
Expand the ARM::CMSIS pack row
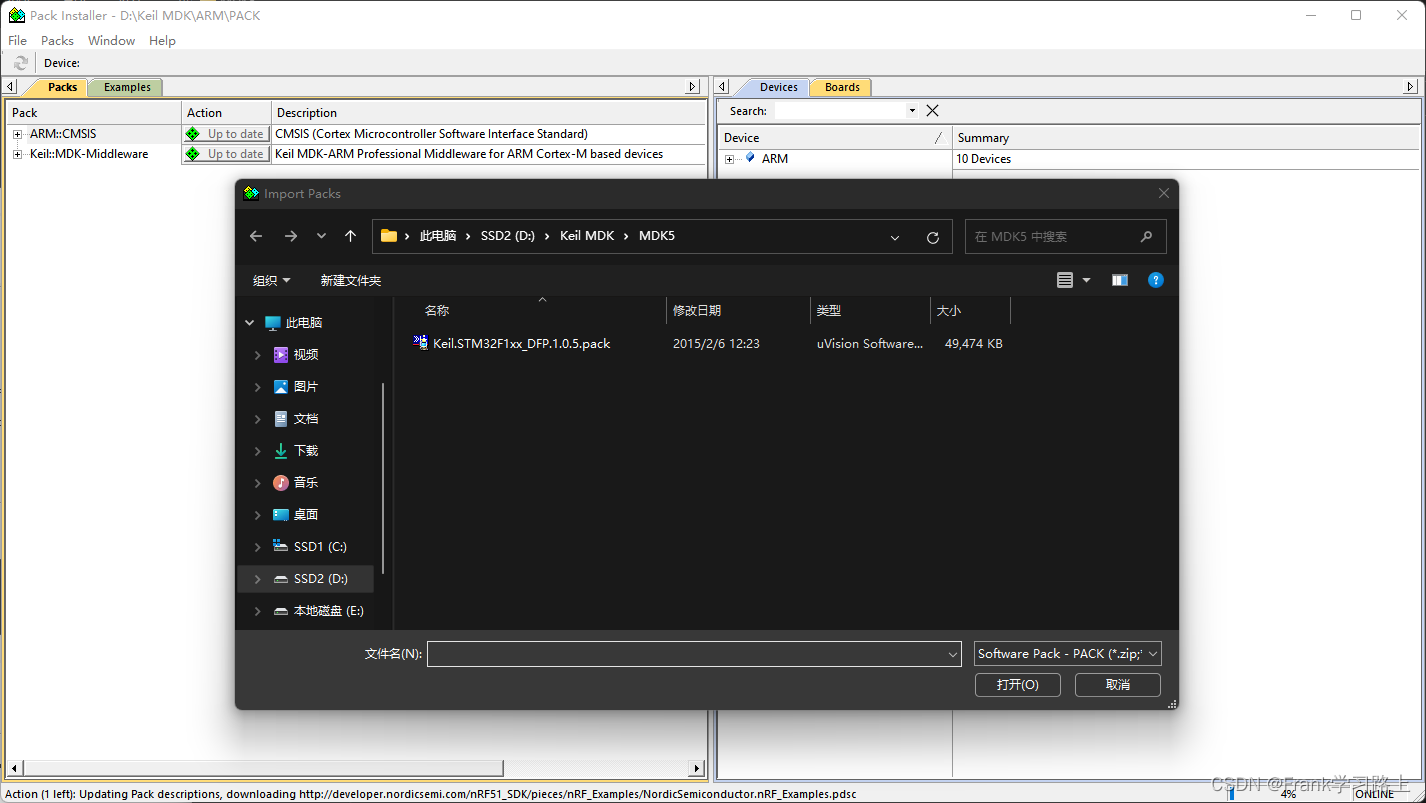tap(17, 134)
